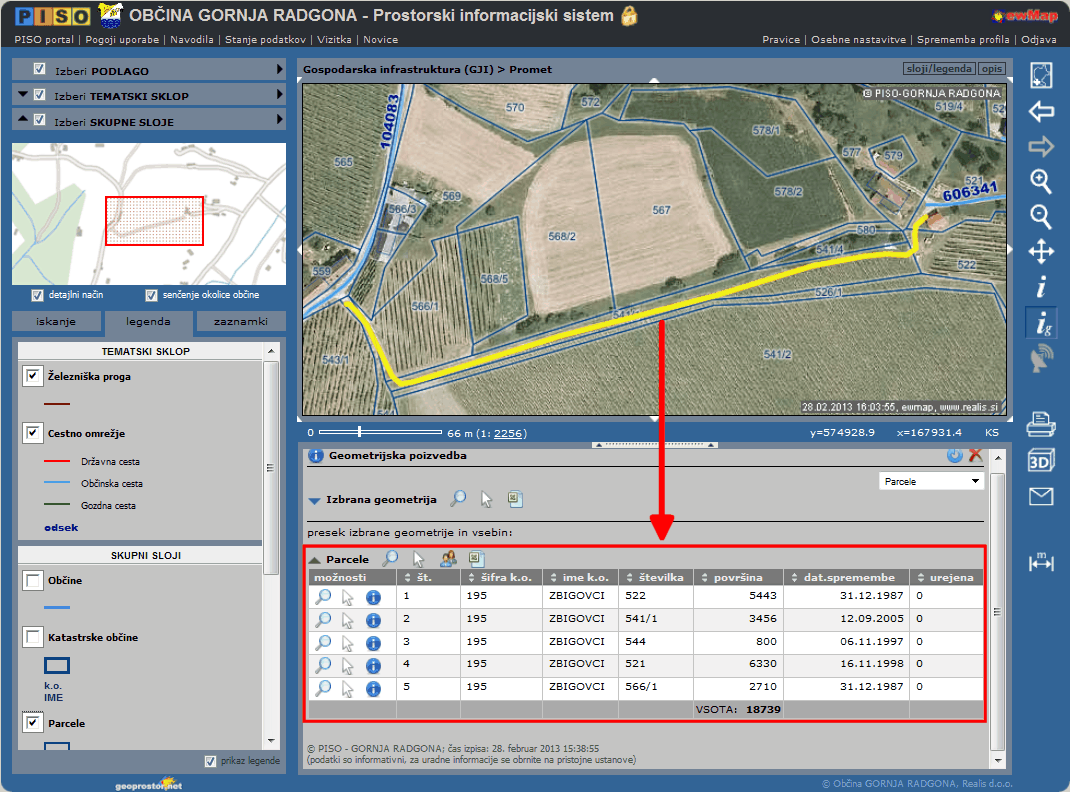
Task: Click the map scale slider handle
Action: coord(359,432)
